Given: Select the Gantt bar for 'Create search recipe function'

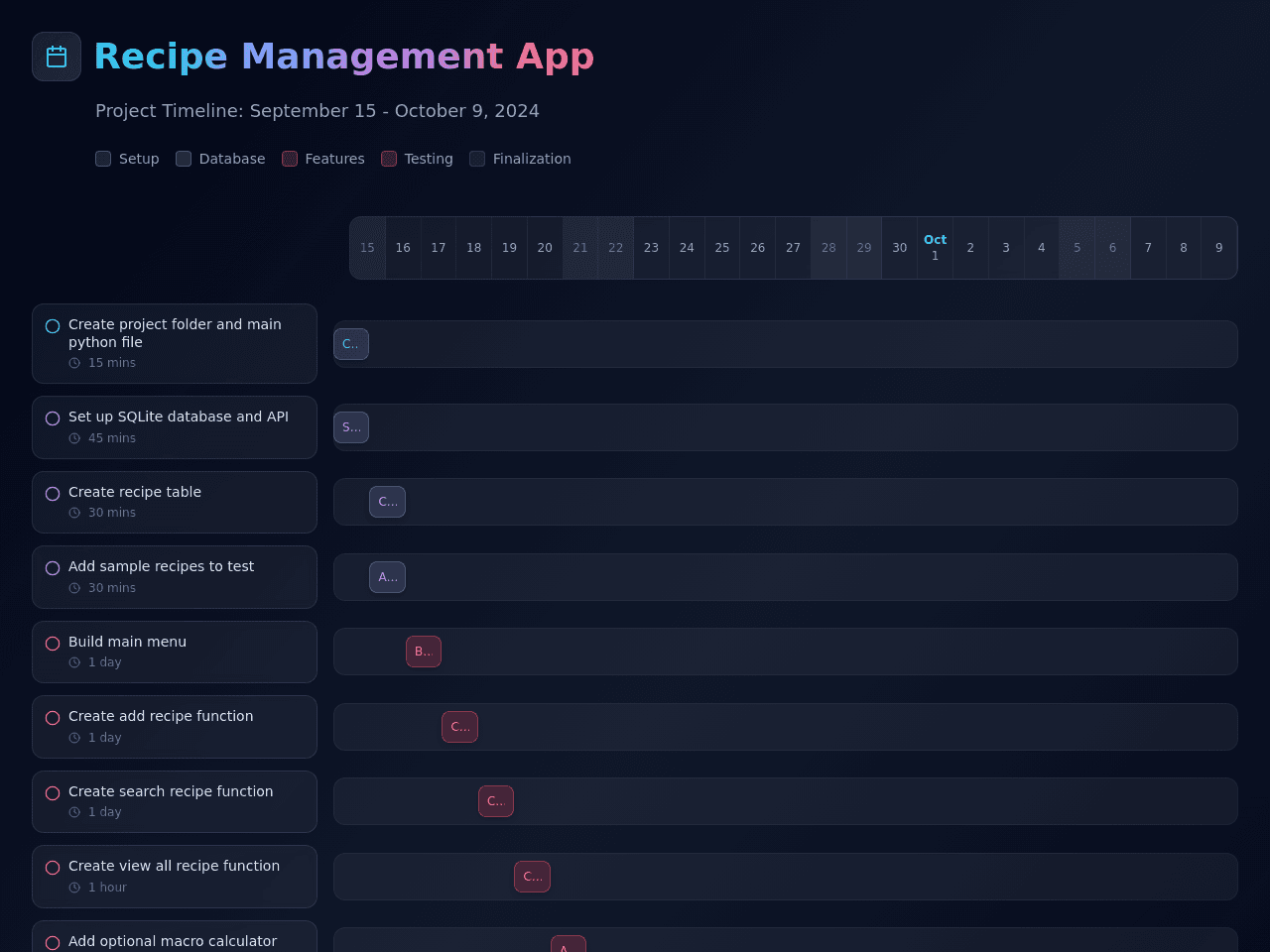Looking at the screenshot, I should click(496, 801).
